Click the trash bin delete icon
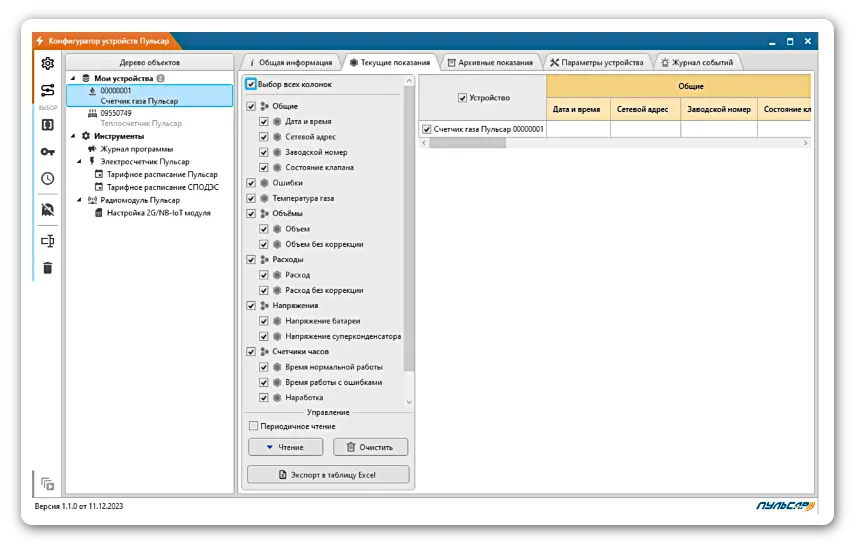Image resolution: width=858 pixels, height=551 pixels. [47, 268]
